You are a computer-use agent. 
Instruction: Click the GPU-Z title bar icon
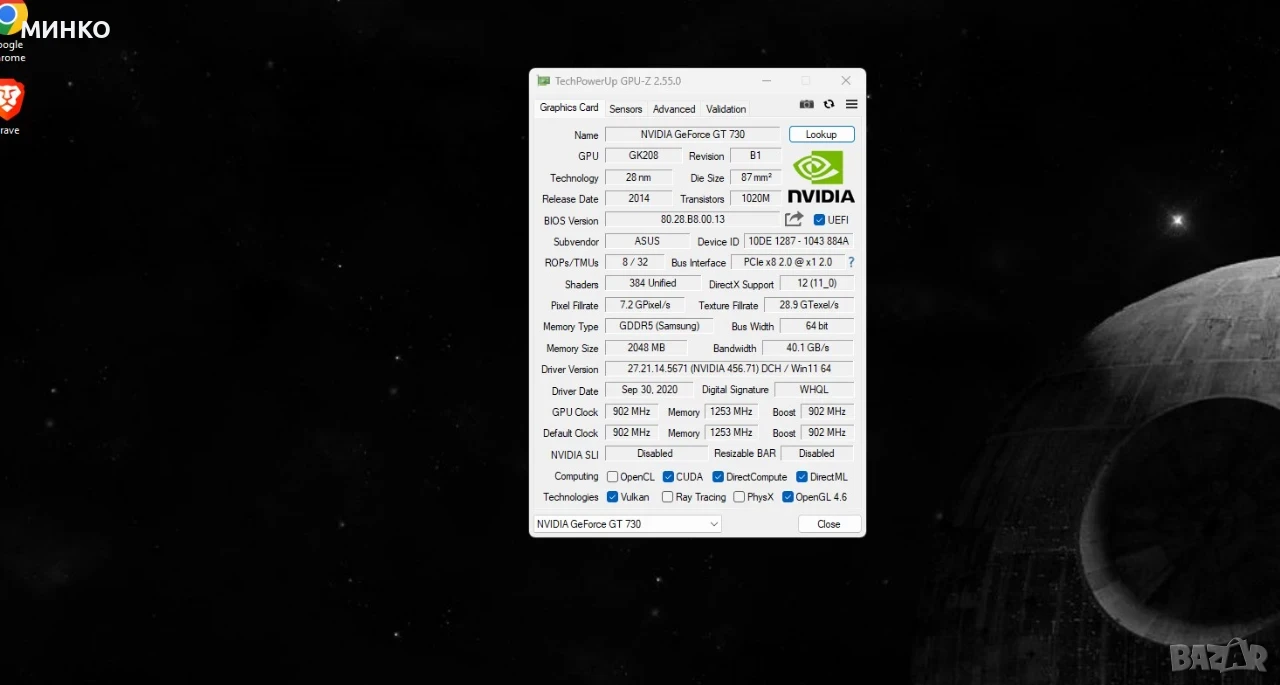coord(543,81)
